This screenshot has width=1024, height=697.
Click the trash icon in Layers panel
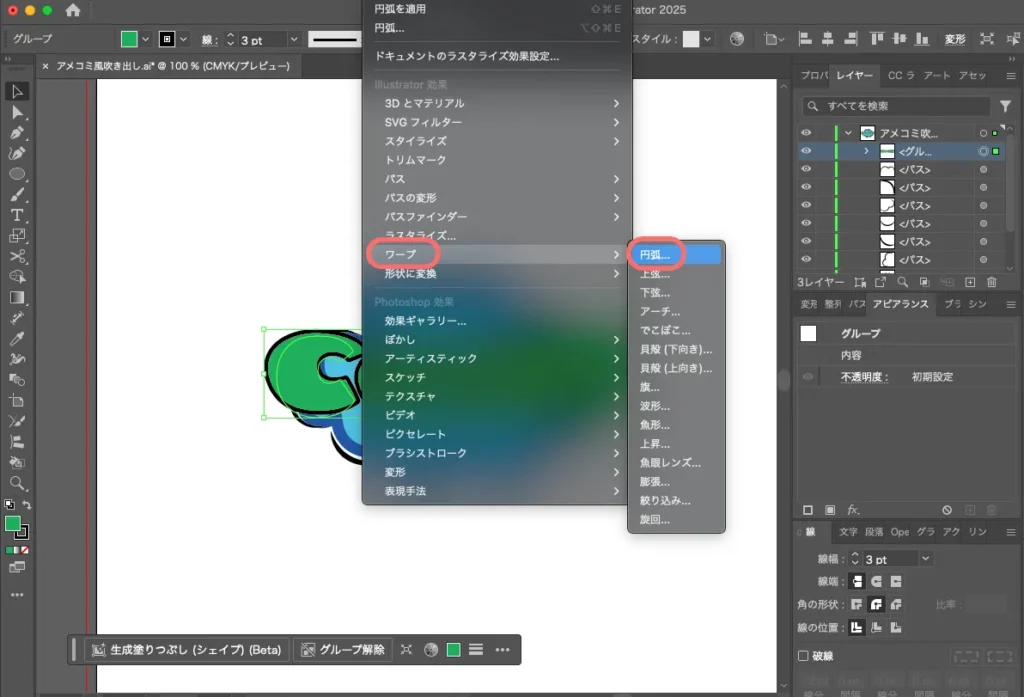point(992,283)
